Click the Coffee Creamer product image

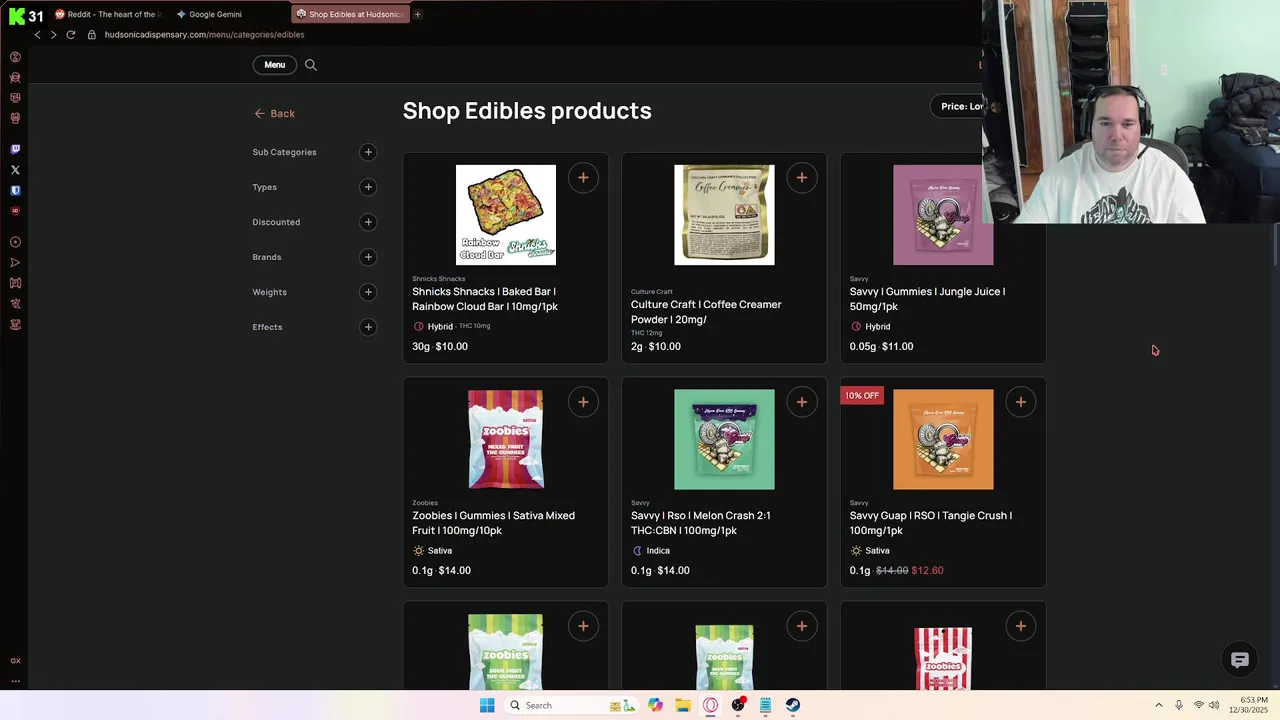click(x=724, y=215)
